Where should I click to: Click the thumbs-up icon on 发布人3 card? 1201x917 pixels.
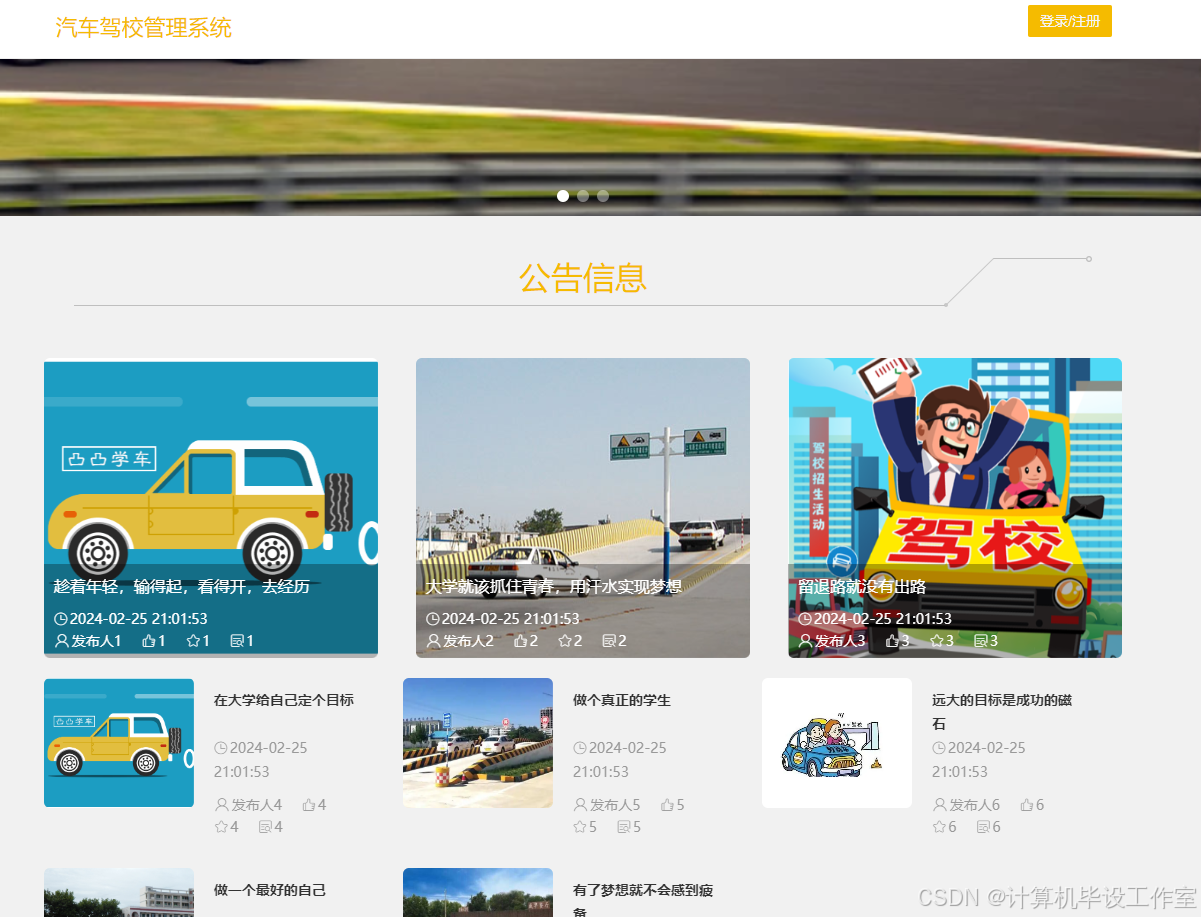[893, 641]
